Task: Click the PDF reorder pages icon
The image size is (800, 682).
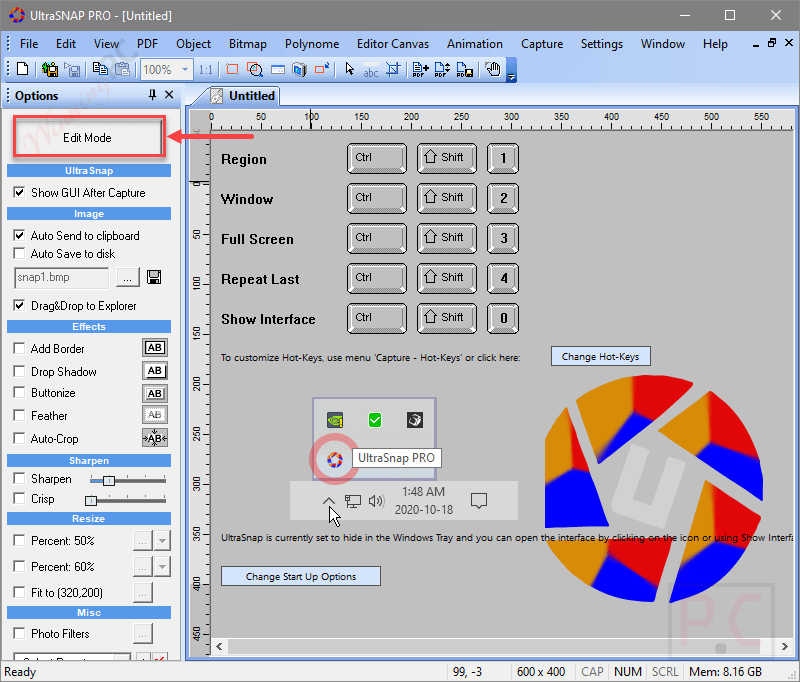Action: (442, 69)
